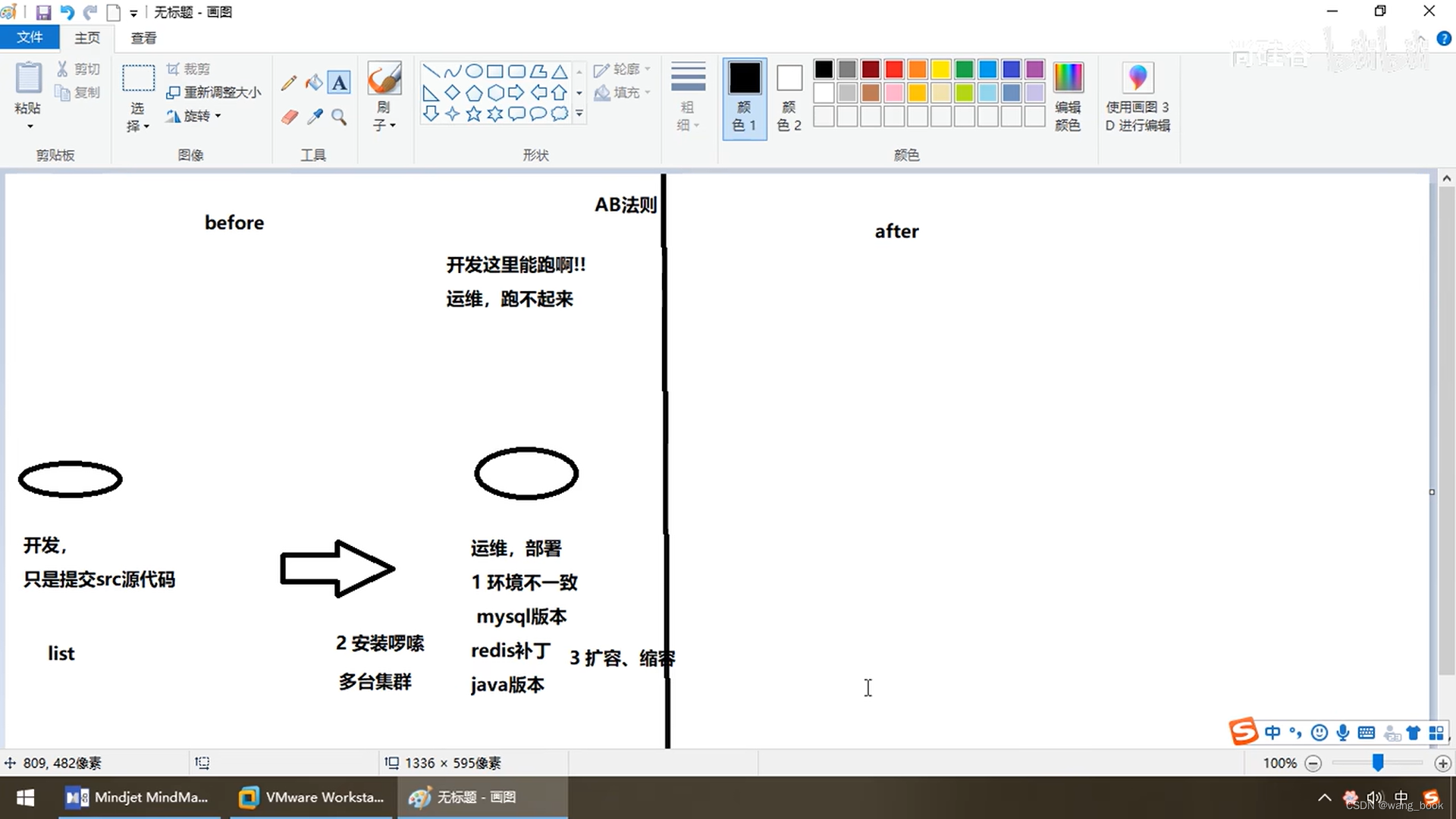Choose the Diamond shape
Viewport: 1456px width, 819px height.
point(452,93)
